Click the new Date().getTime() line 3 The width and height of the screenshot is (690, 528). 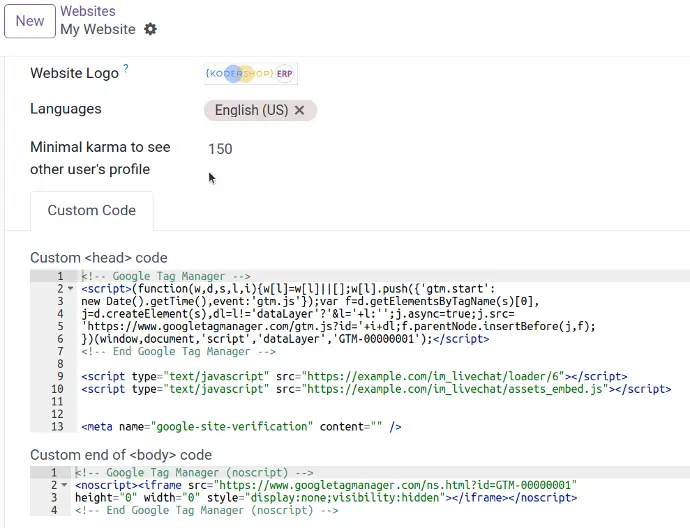click(x=310, y=301)
